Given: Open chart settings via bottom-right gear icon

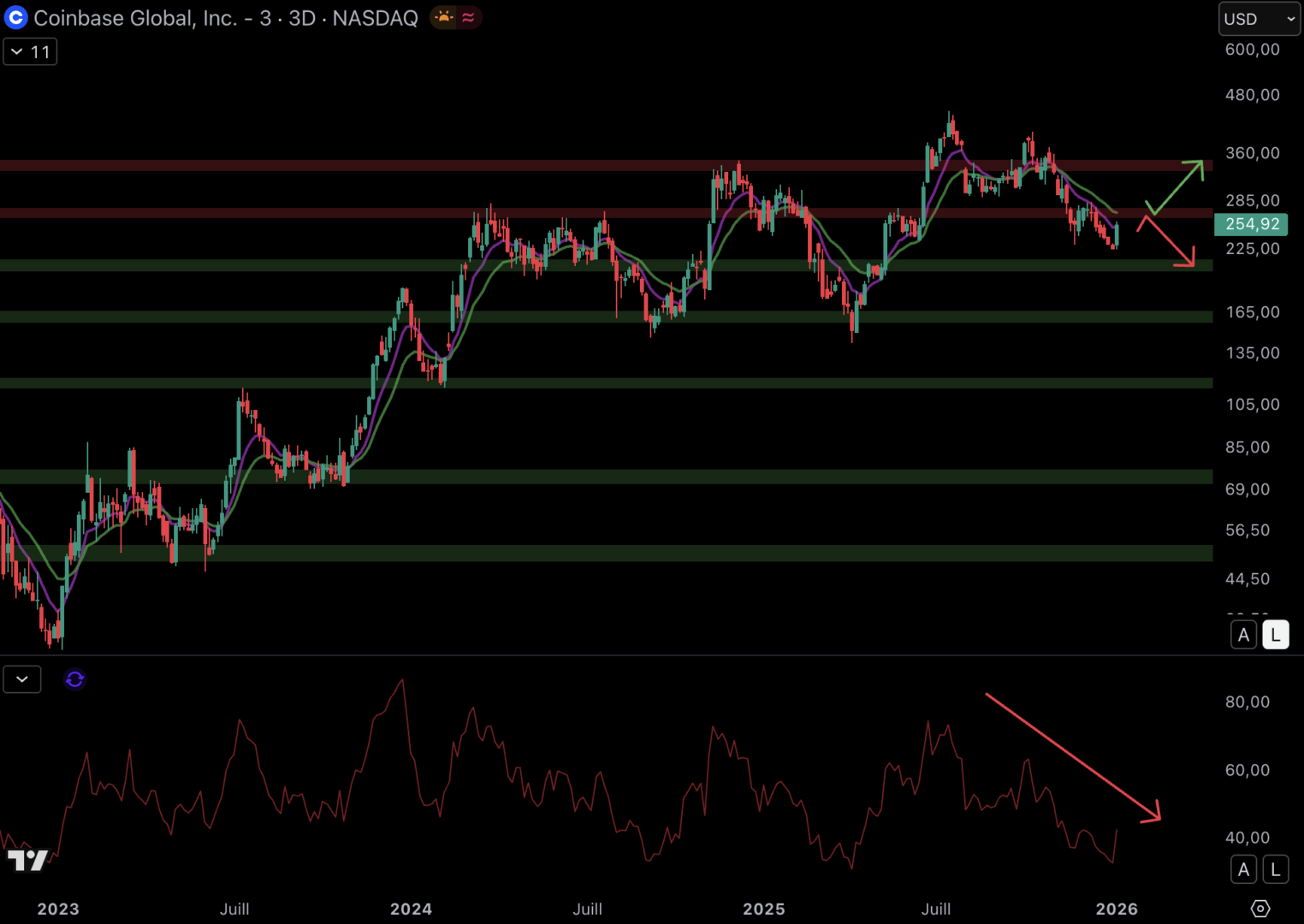Looking at the screenshot, I should [1260, 908].
